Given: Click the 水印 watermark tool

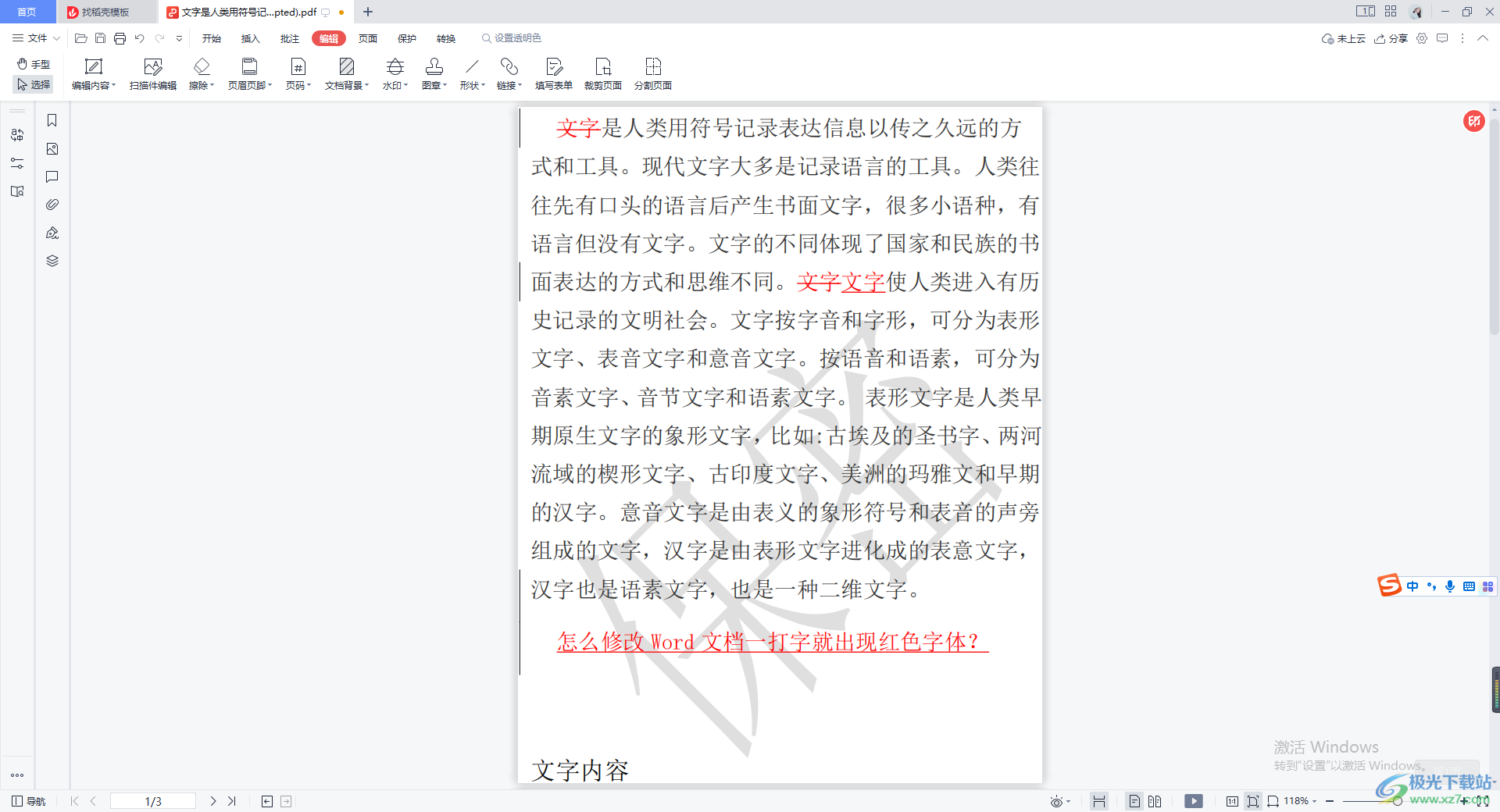Looking at the screenshot, I should click(x=395, y=74).
